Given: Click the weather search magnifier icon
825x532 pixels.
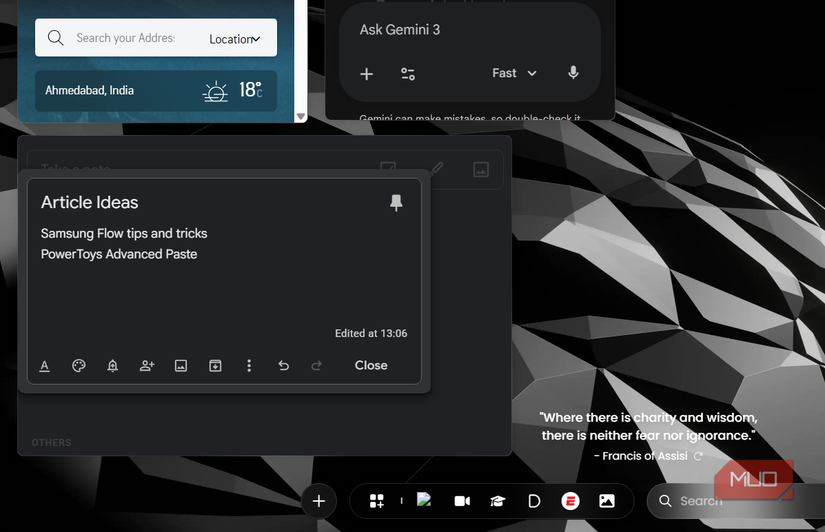Looking at the screenshot, I should (x=55, y=38).
